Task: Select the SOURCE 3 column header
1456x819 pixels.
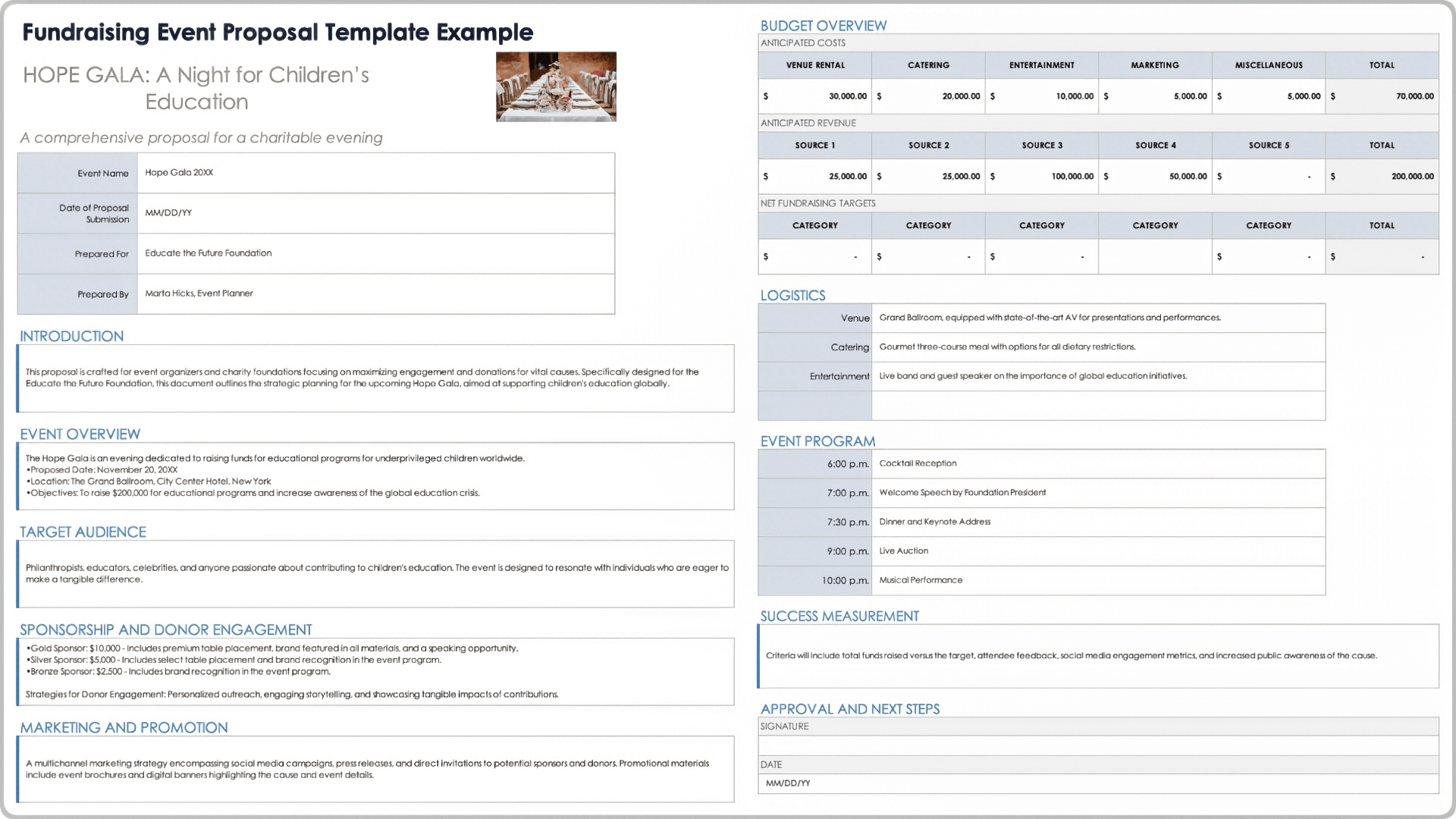Action: (1042, 146)
